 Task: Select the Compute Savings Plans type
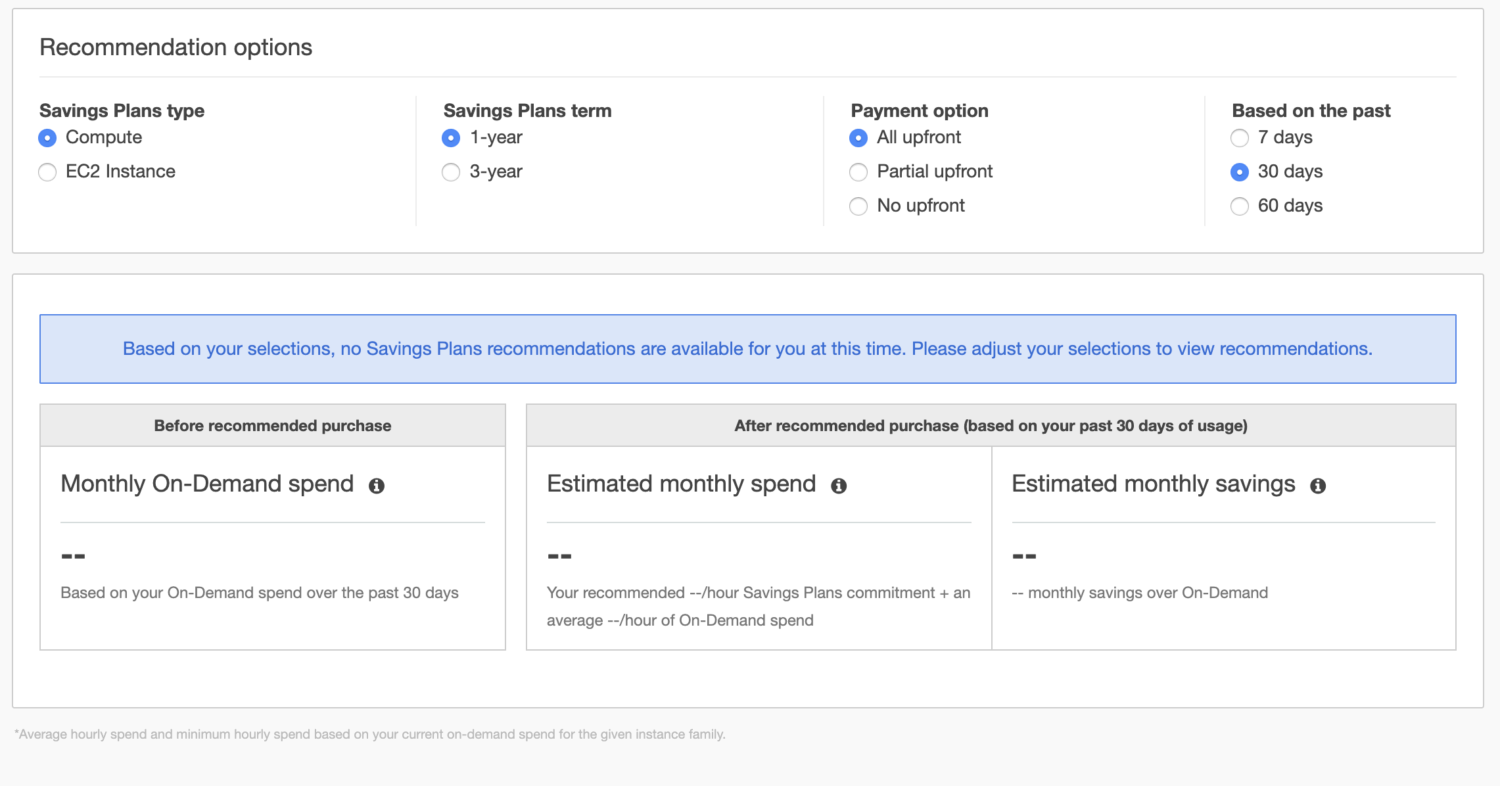click(47, 138)
